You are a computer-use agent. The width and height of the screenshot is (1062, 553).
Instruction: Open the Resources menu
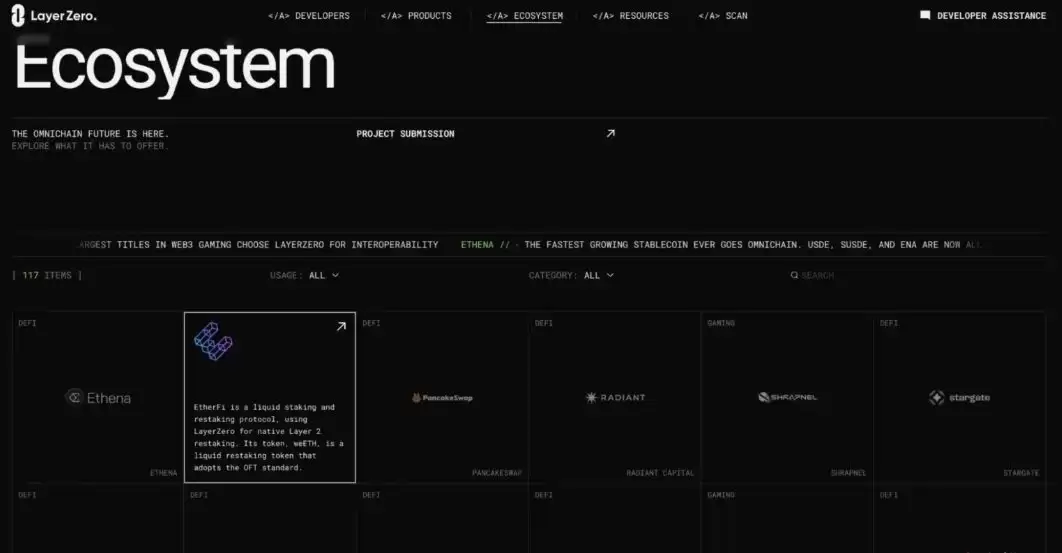[630, 16]
